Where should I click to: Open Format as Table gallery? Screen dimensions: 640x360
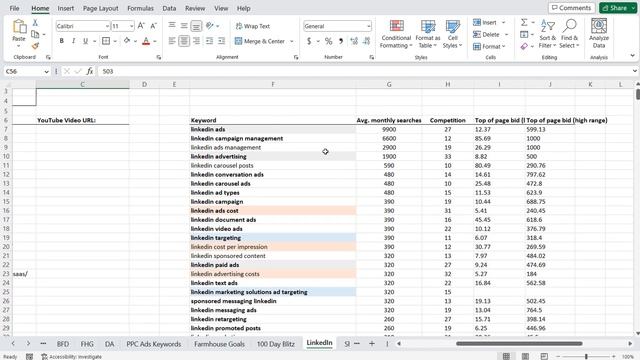click(x=428, y=34)
